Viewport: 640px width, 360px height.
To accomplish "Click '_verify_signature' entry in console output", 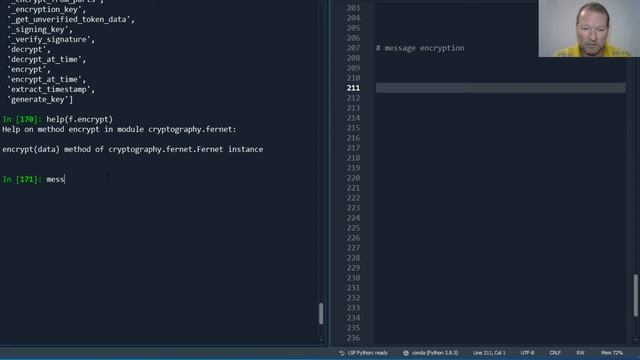I will click(x=51, y=39).
